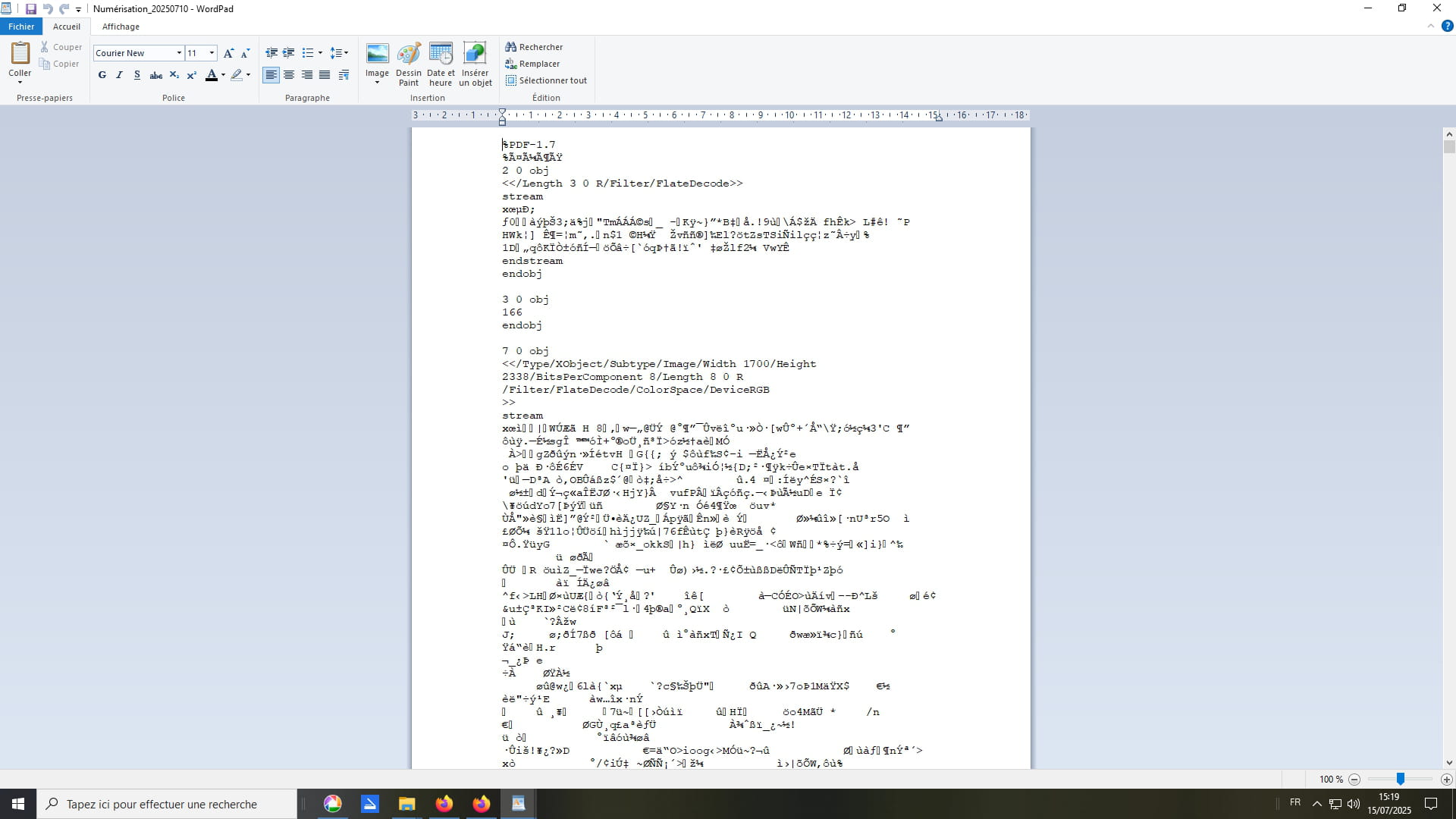Justify the text

325,75
